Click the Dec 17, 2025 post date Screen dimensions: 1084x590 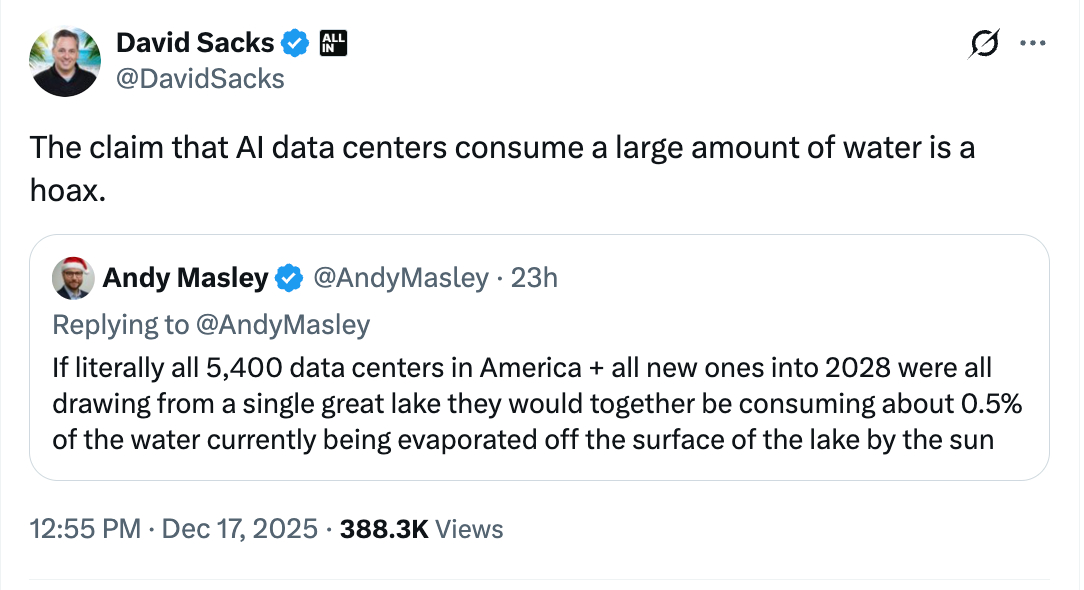[x=238, y=529]
